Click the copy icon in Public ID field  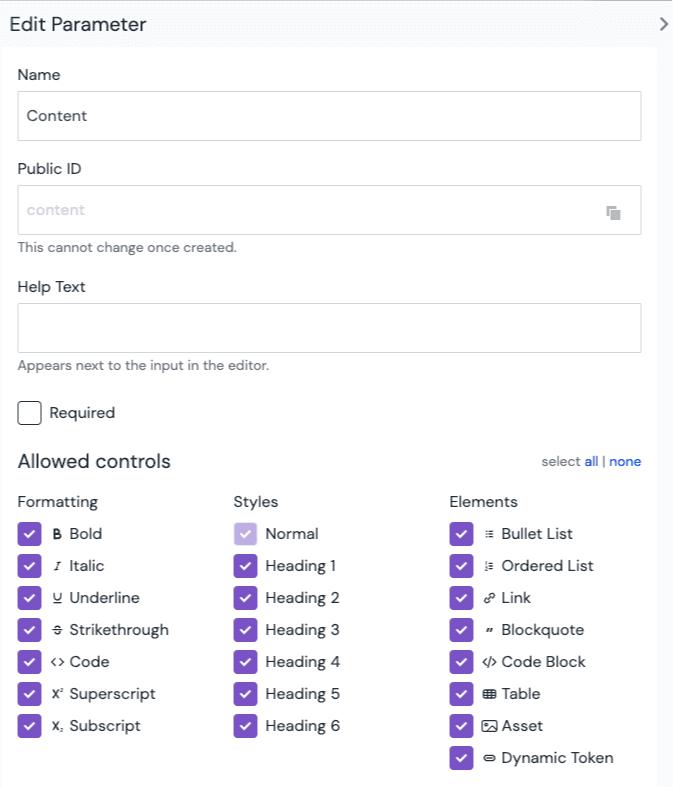coord(613,212)
